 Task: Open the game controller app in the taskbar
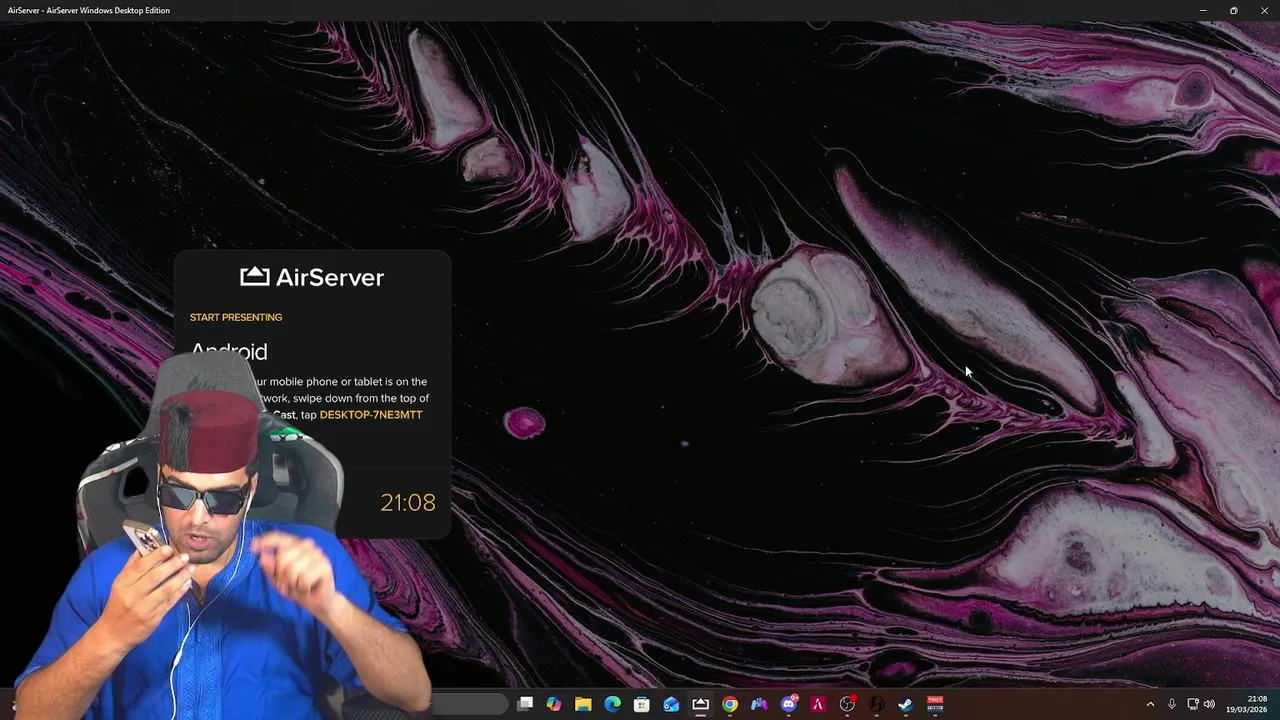pos(759,704)
